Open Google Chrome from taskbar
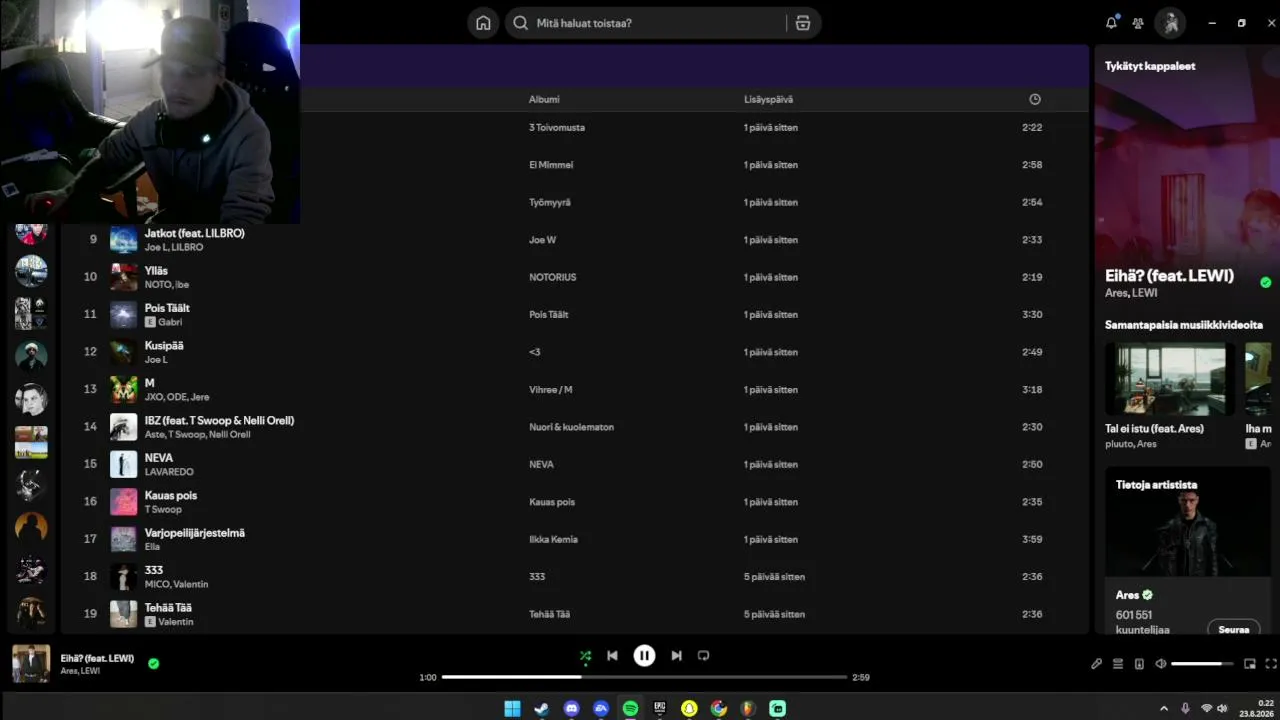This screenshot has width=1280, height=720. pos(718,708)
